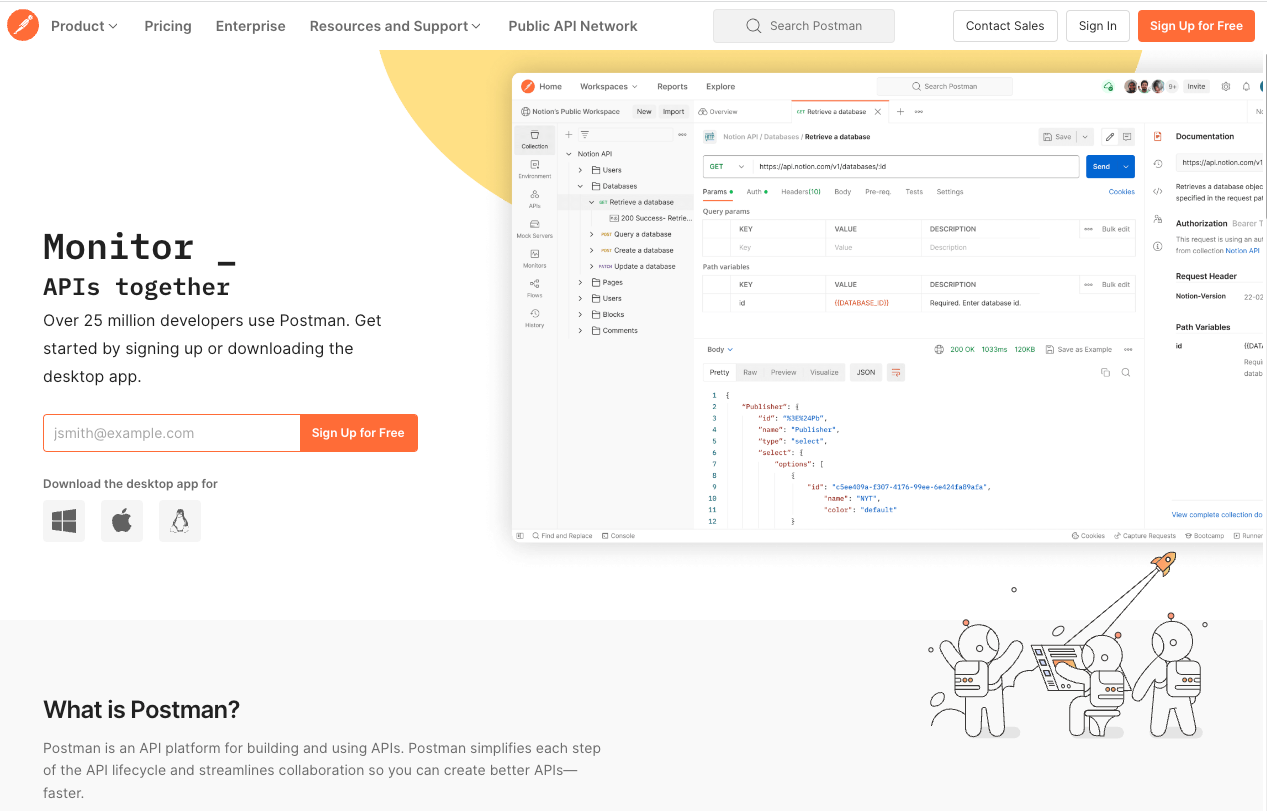Select the Flows sidebar icon
This screenshot has width=1267, height=811.
pyautogui.click(x=535, y=288)
